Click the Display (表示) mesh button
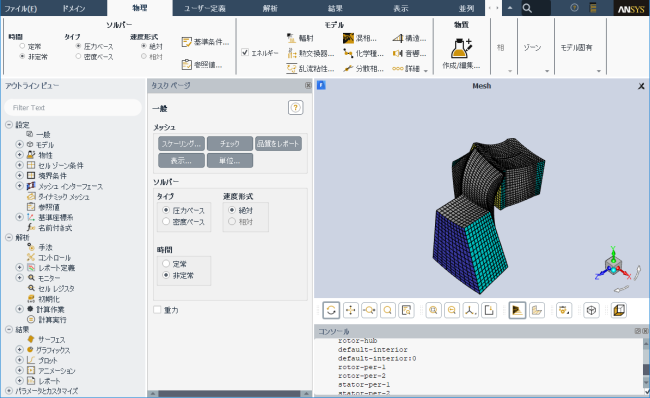Viewport: 650px width, 398px height. 181,160
